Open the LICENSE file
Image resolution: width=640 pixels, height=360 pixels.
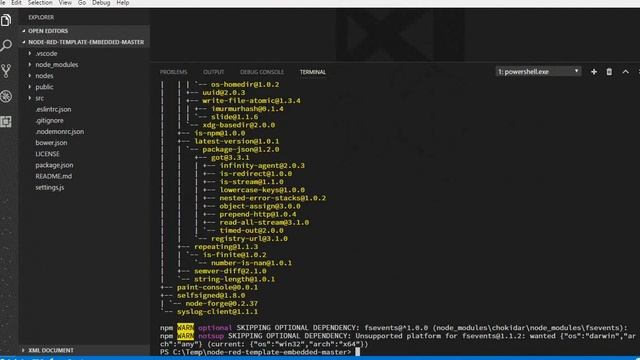(x=47, y=154)
